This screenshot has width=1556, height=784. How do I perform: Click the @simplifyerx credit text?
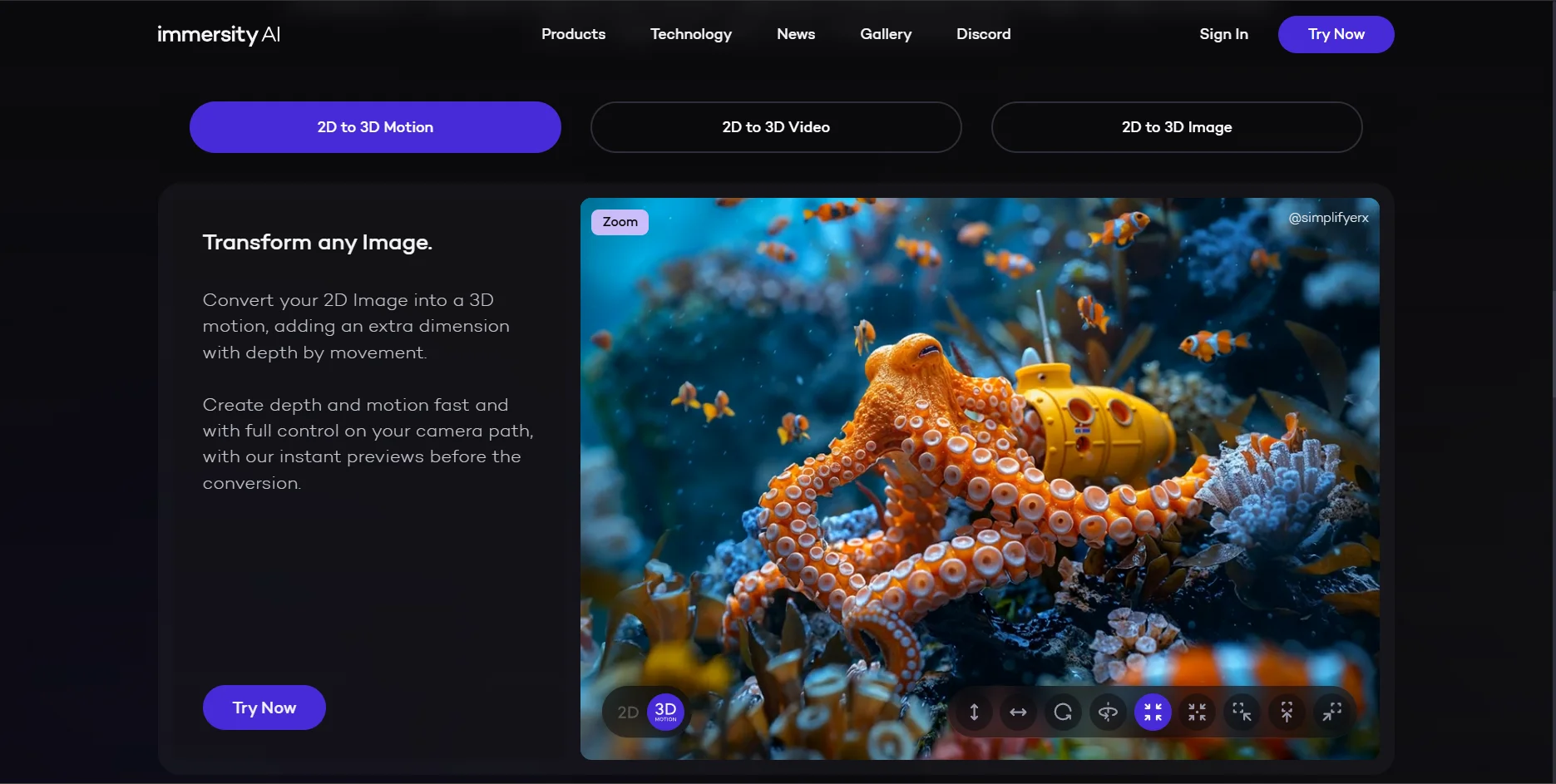[1328, 218]
